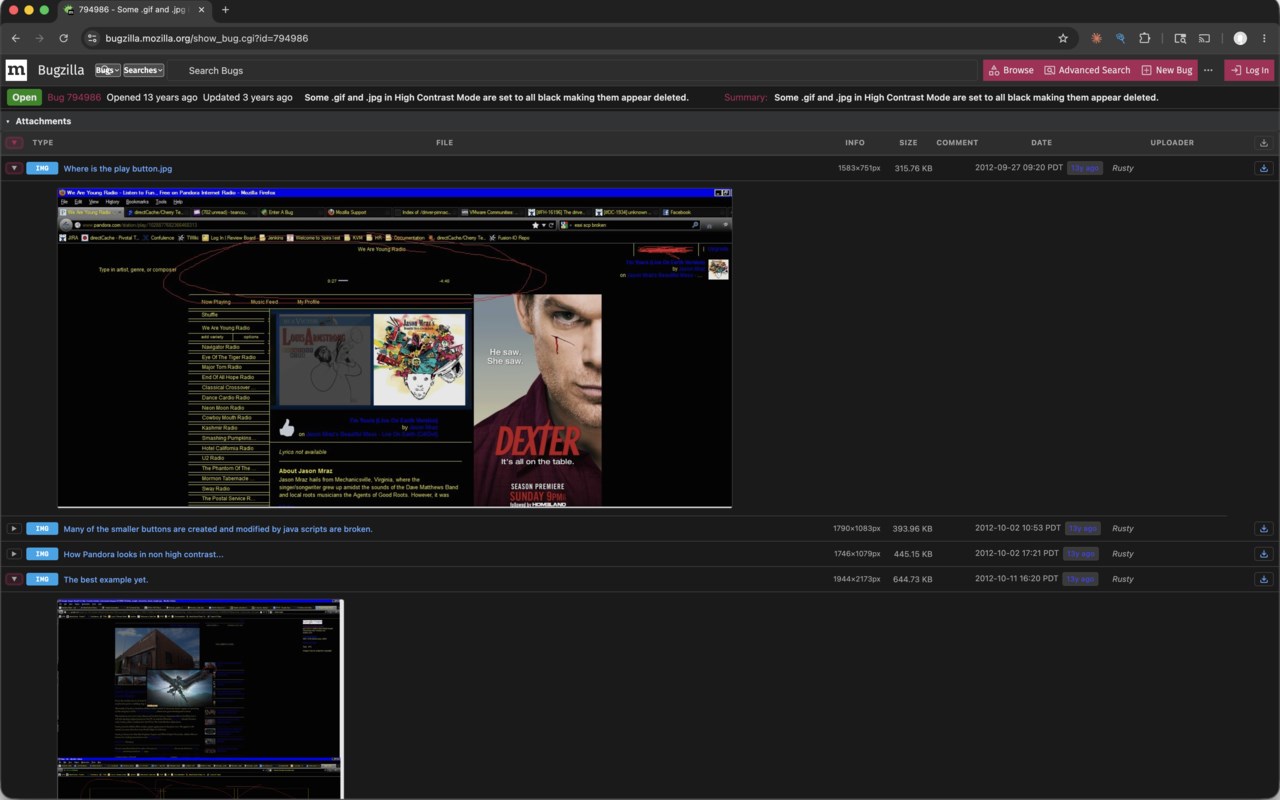1280x800 pixels.
Task: Click the 'Opened 13 years ago' text
Action: (152, 98)
